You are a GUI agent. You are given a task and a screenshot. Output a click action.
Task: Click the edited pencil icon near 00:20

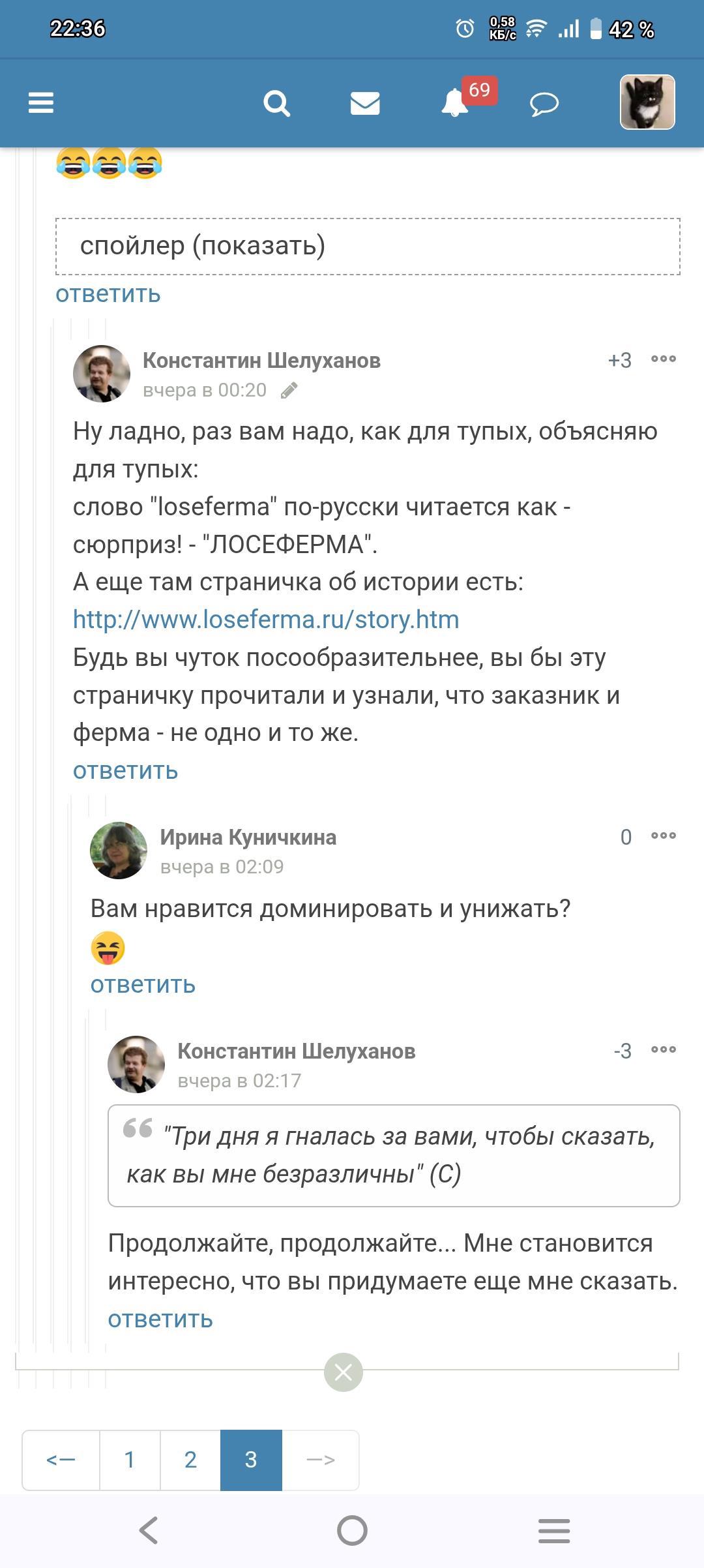click(289, 391)
